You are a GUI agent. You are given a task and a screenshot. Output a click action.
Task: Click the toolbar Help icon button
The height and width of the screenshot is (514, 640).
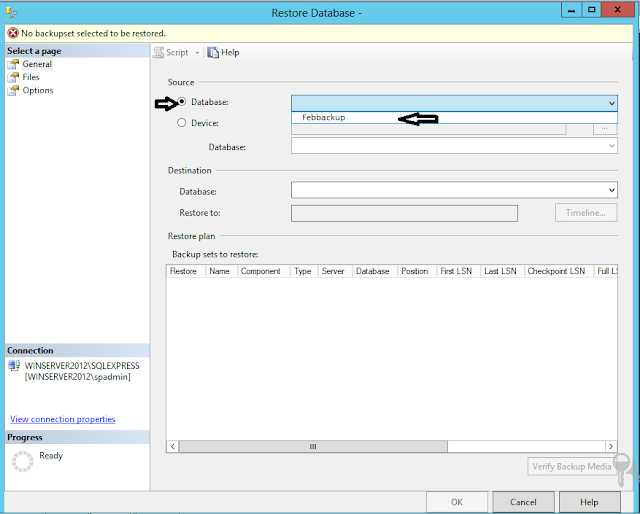click(x=223, y=52)
